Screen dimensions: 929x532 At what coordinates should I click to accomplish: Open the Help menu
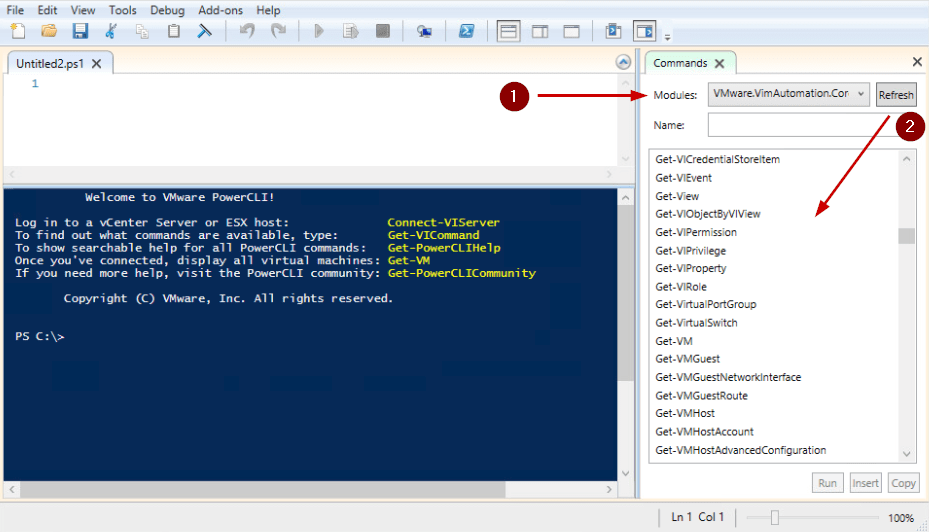tap(268, 10)
